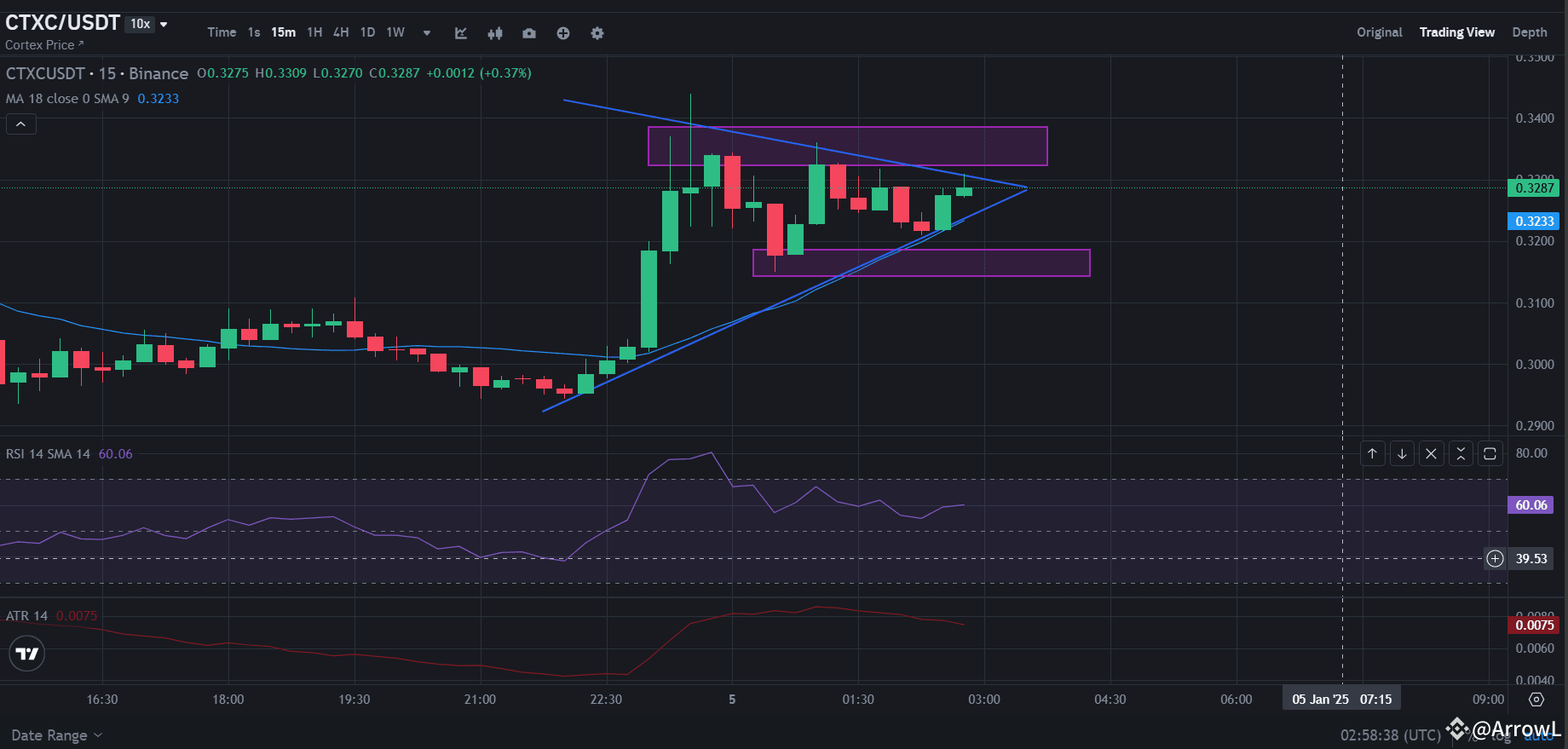This screenshot has width=1568, height=749.
Task: Click the RSI value label 60.06
Action: (x=1531, y=505)
